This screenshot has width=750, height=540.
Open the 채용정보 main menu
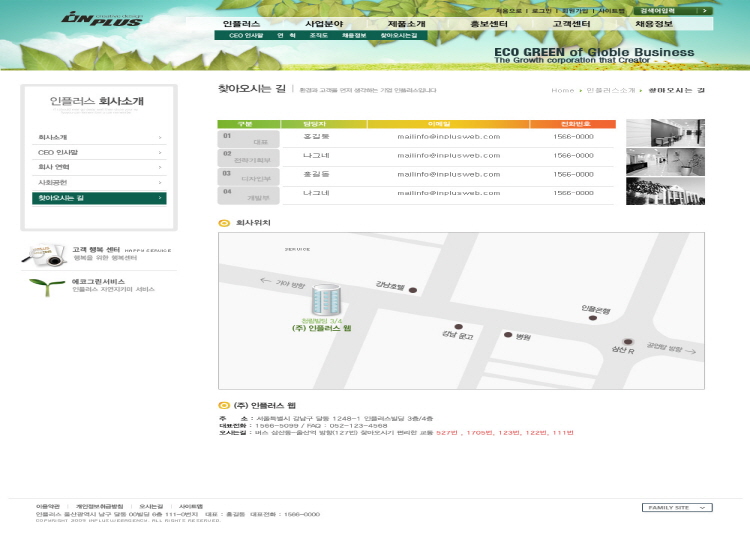click(x=654, y=24)
